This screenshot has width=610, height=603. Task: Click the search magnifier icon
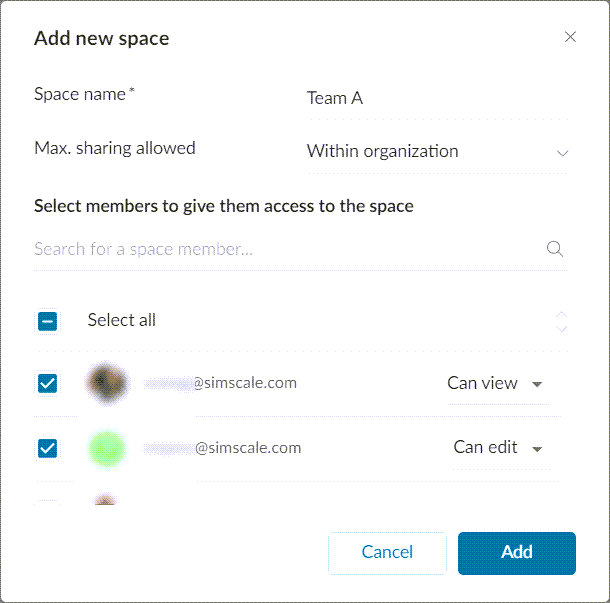tap(555, 249)
